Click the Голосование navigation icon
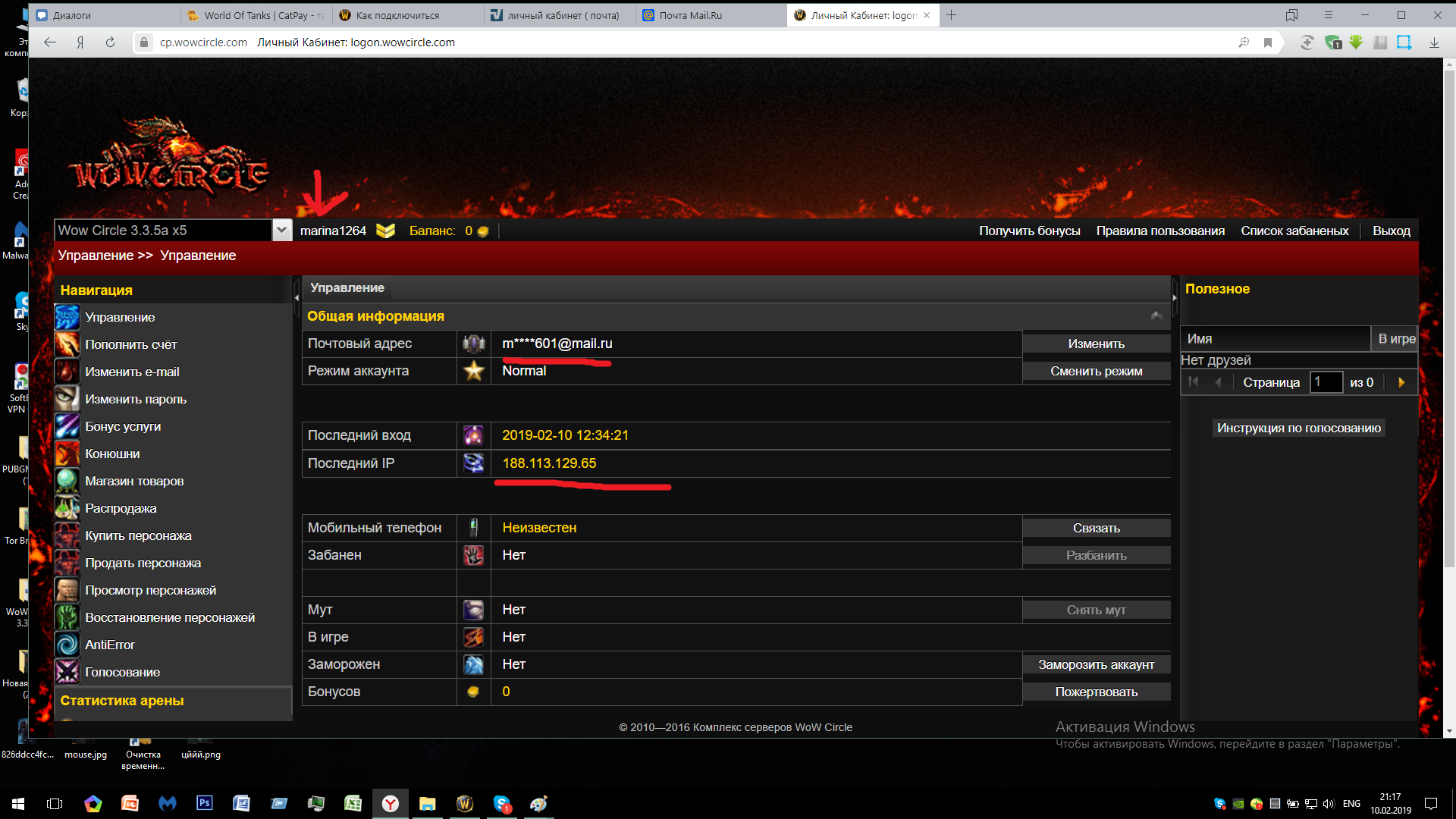Screen dimensions: 1456x819 tap(67, 673)
